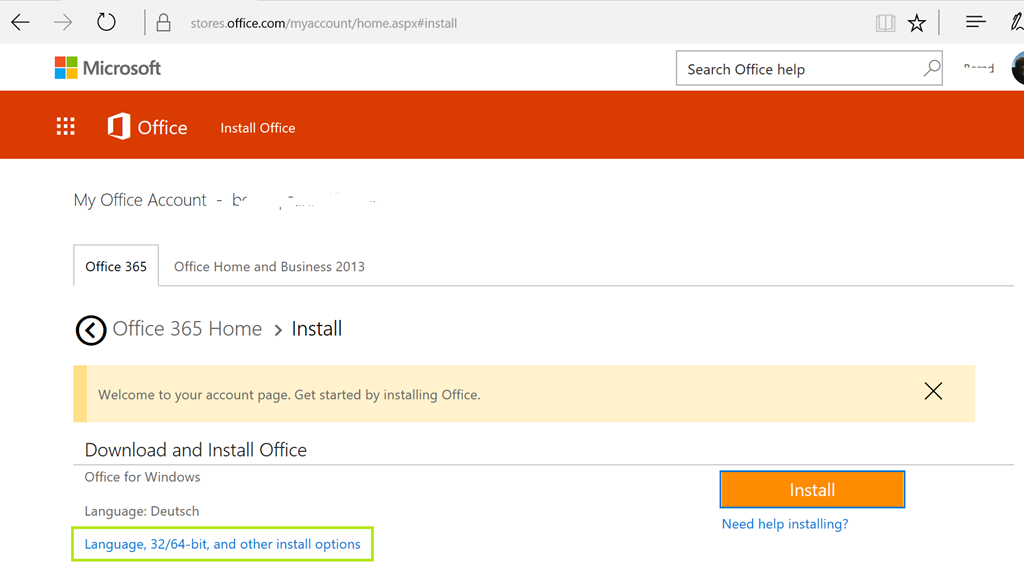This screenshot has width=1024, height=566.
Task: Click the browser address bar URL
Action: [324, 23]
